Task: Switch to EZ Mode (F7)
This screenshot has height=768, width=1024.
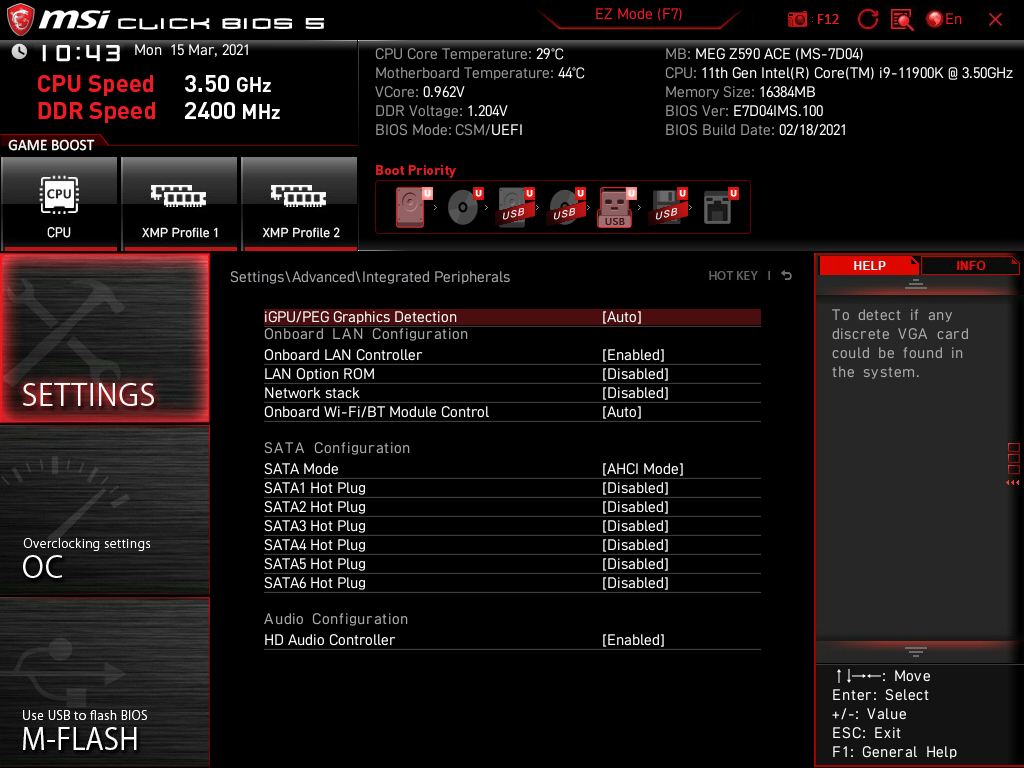Action: [x=639, y=14]
